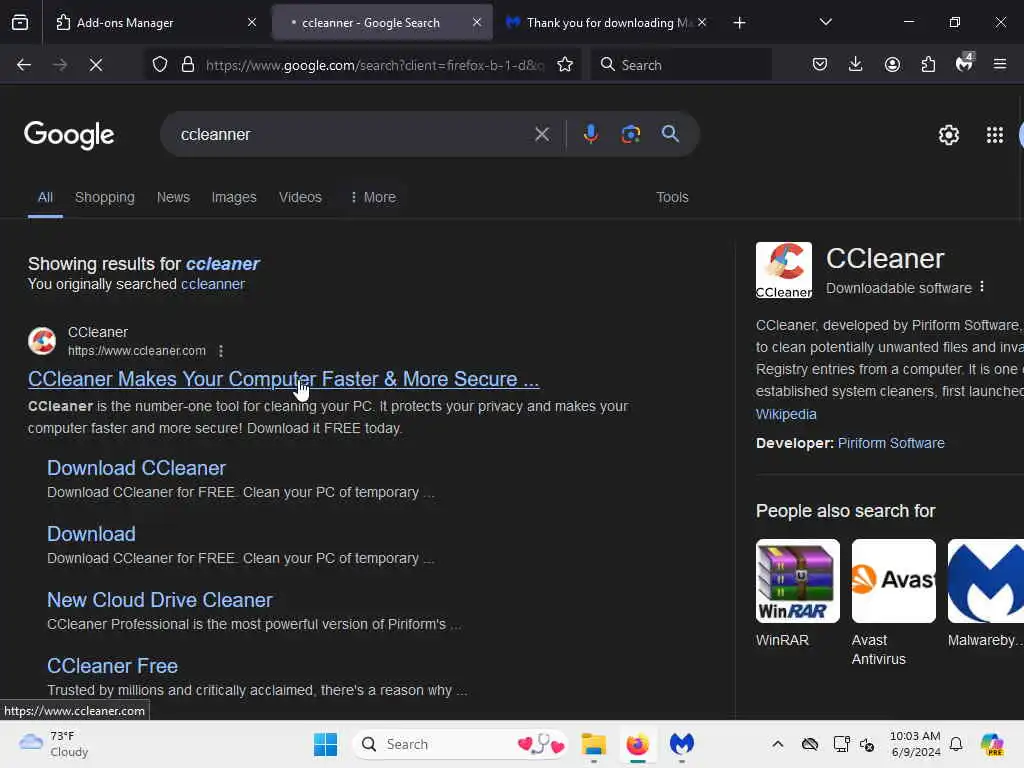Open options for ccleaner.com result
Image resolution: width=1024 pixels, height=768 pixels.
pyautogui.click(x=221, y=351)
